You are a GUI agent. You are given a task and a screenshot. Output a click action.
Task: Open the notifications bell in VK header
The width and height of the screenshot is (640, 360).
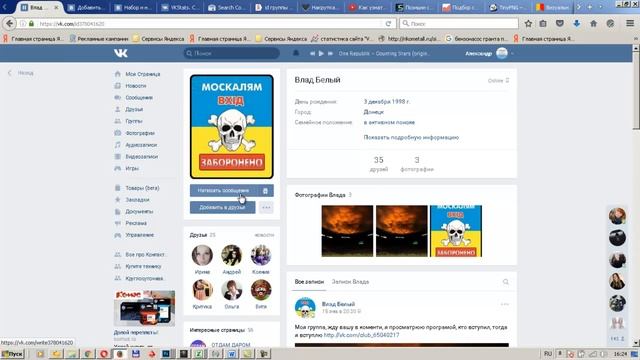296,53
